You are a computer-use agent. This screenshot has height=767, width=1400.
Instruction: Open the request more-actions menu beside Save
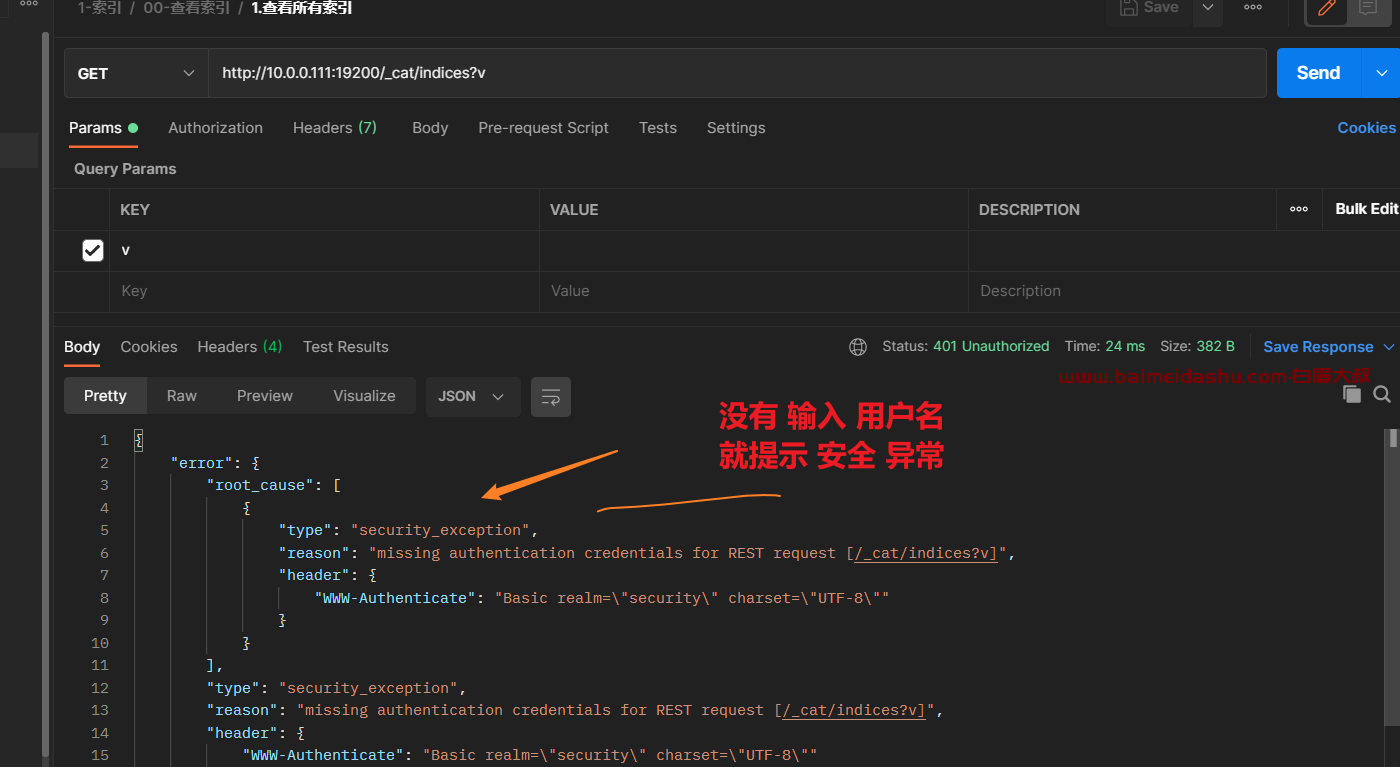tap(1253, 8)
